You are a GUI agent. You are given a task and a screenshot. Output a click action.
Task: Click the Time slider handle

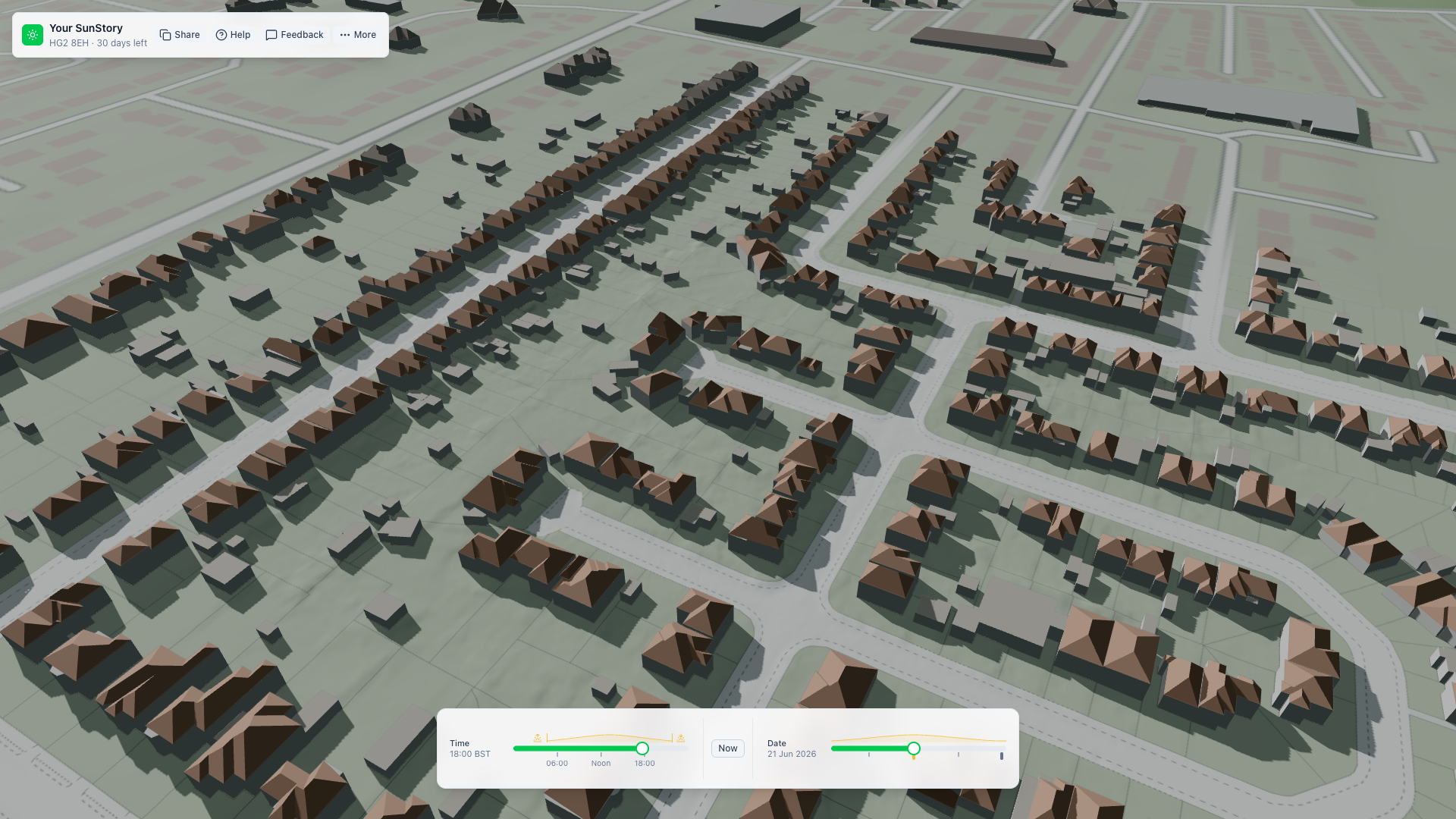coord(642,748)
